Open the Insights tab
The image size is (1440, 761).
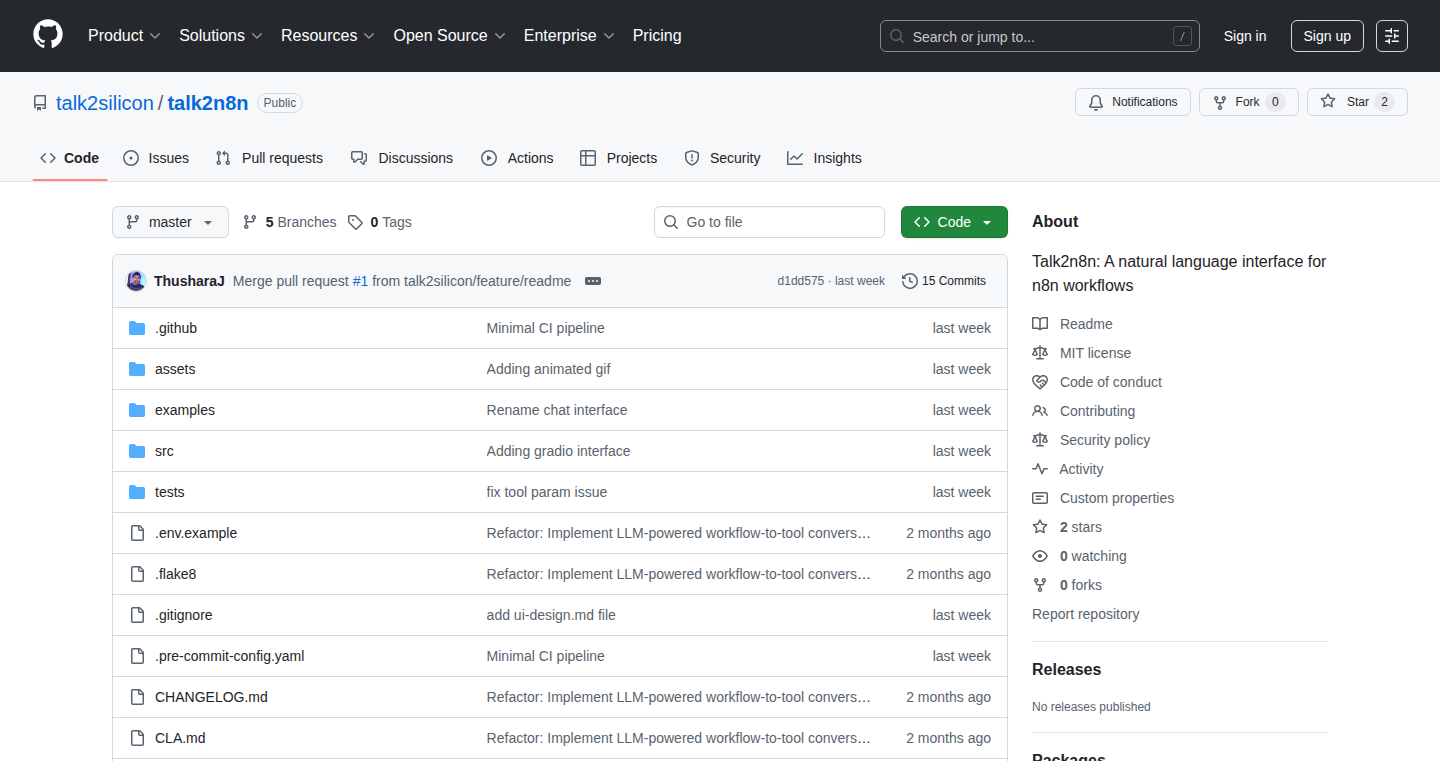click(x=824, y=158)
